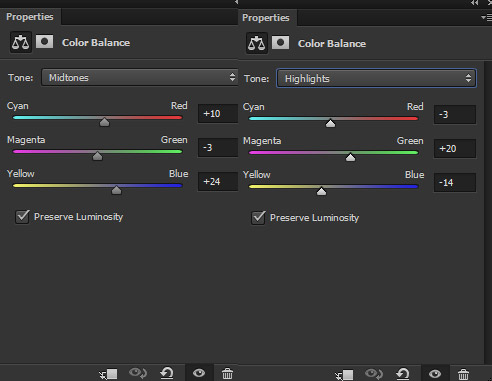Click the Cyan-Red slider handle in the Highlights panel
This screenshot has height=381, width=492.
coord(330,123)
